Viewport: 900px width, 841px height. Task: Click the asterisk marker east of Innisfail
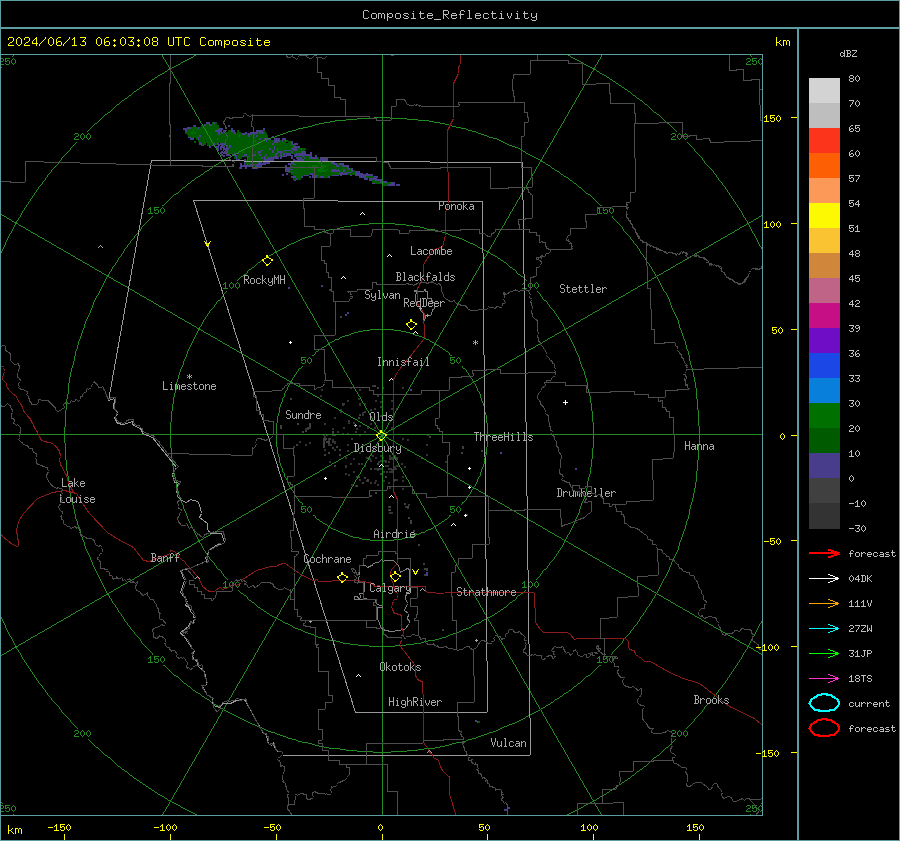(475, 343)
